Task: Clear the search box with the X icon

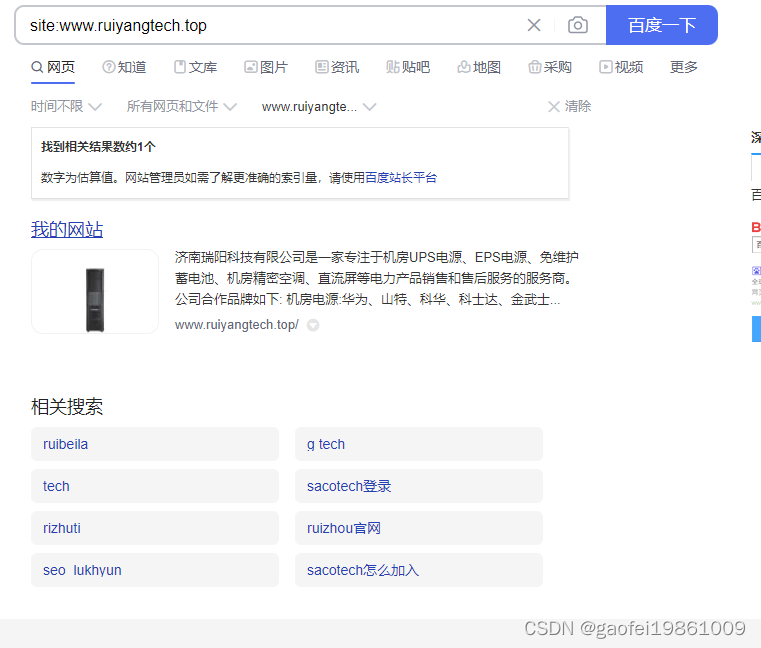Action: (x=534, y=25)
